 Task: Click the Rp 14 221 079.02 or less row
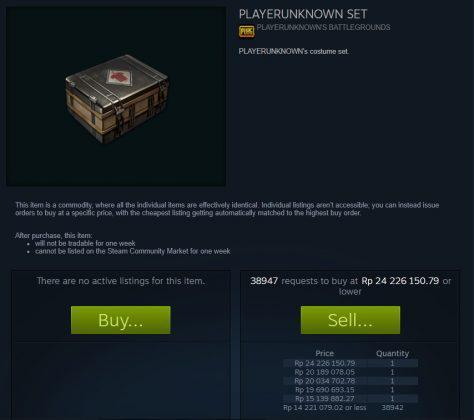point(350,407)
